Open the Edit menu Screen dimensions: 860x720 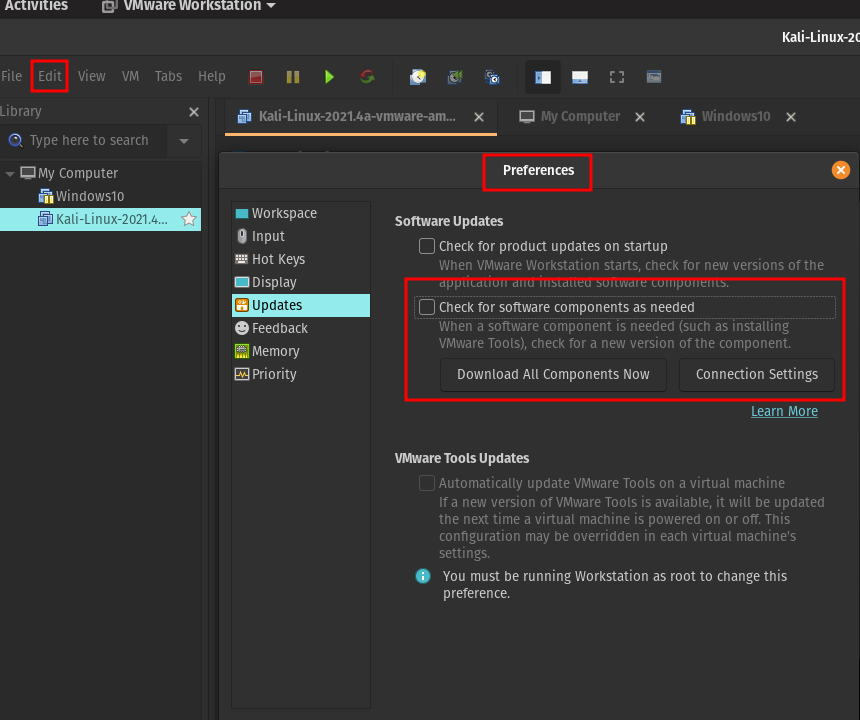coord(49,76)
